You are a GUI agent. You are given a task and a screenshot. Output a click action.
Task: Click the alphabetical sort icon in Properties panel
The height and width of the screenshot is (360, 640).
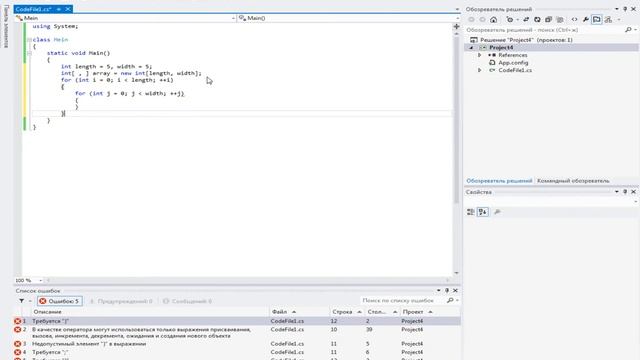coord(483,212)
